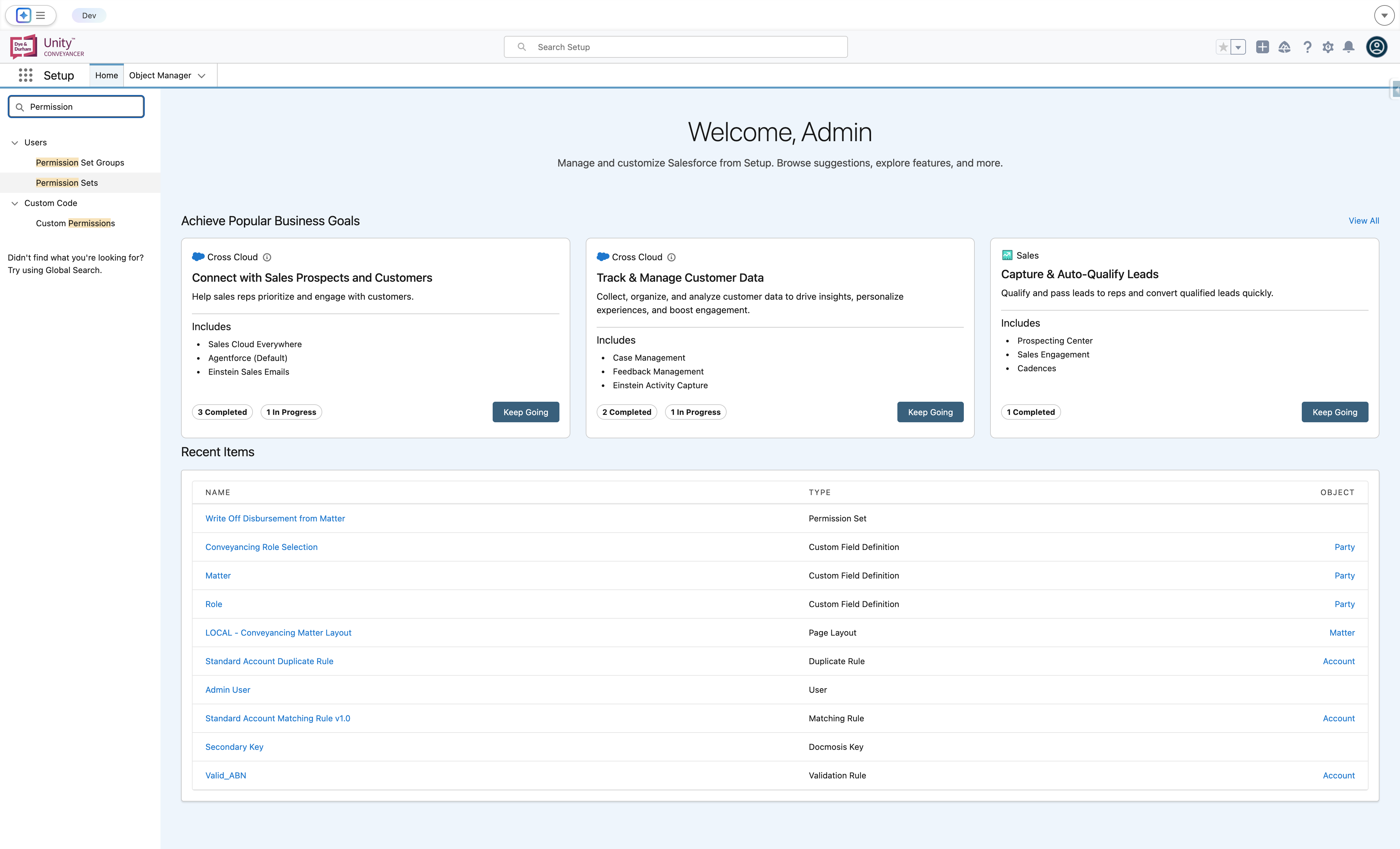Image resolution: width=1400 pixels, height=849 pixels.
Task: Open Permission Set Groups in the sidebar
Action: point(80,162)
